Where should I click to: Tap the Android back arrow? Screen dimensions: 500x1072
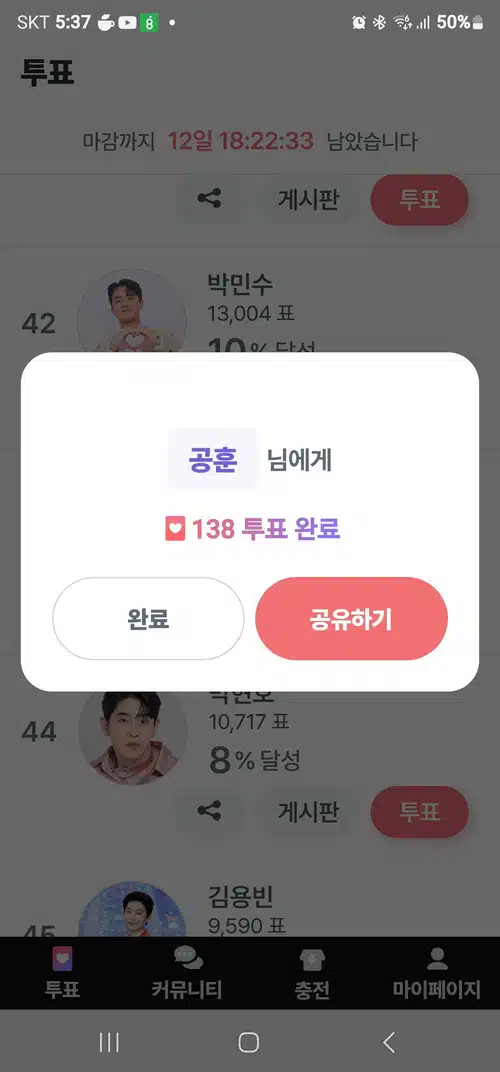389,1042
